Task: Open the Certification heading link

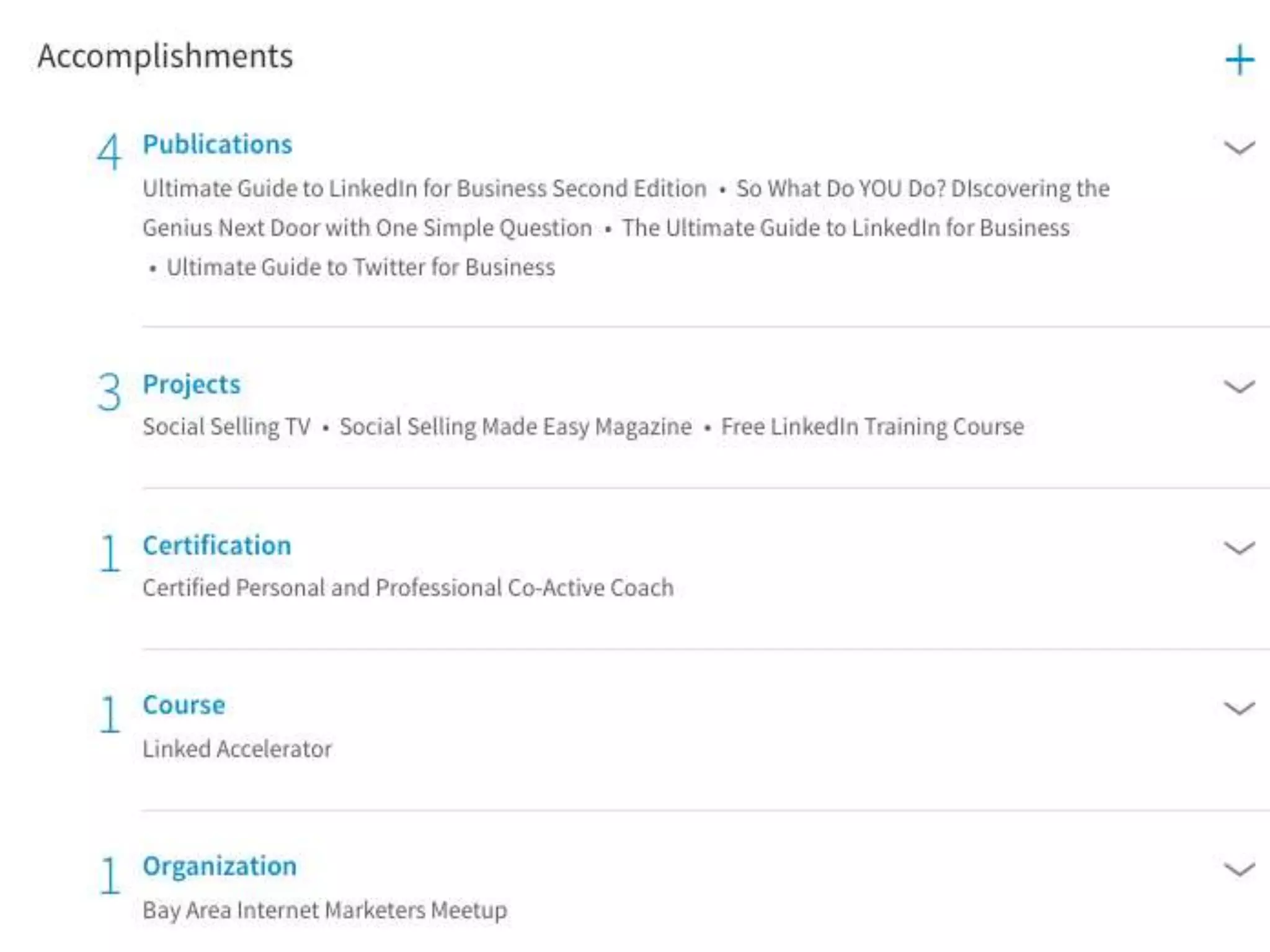Action: (x=216, y=545)
